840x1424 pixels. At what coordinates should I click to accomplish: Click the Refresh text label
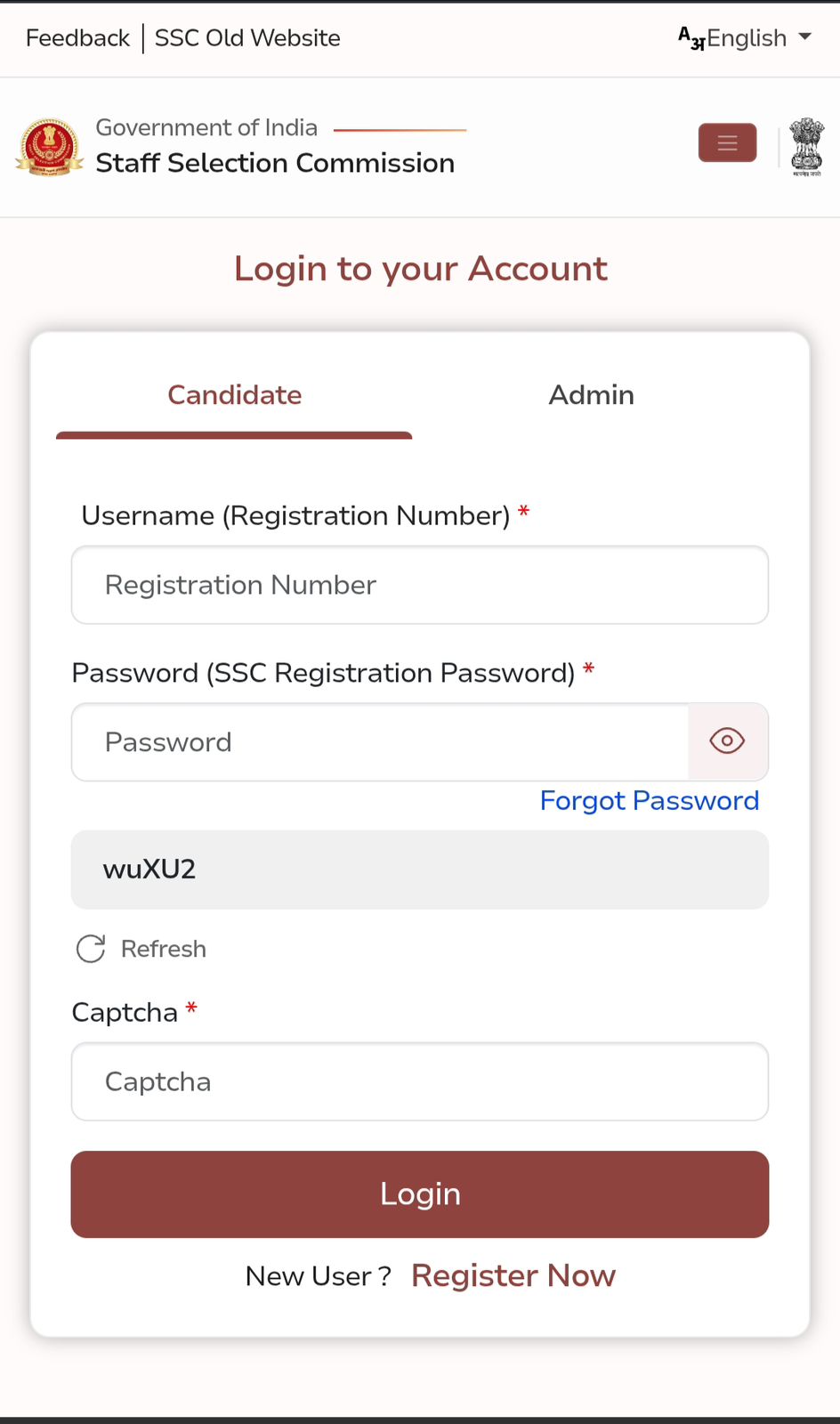(164, 949)
